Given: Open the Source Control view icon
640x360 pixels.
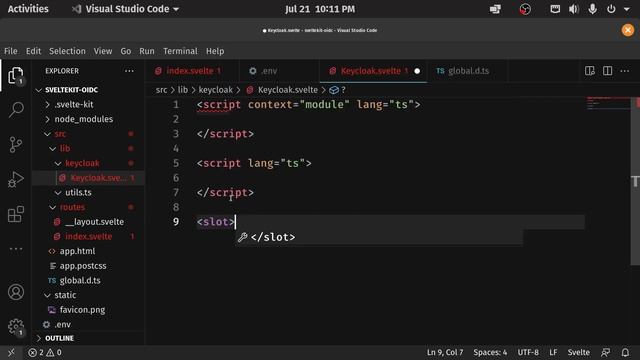Looking at the screenshot, I should click(16, 145).
